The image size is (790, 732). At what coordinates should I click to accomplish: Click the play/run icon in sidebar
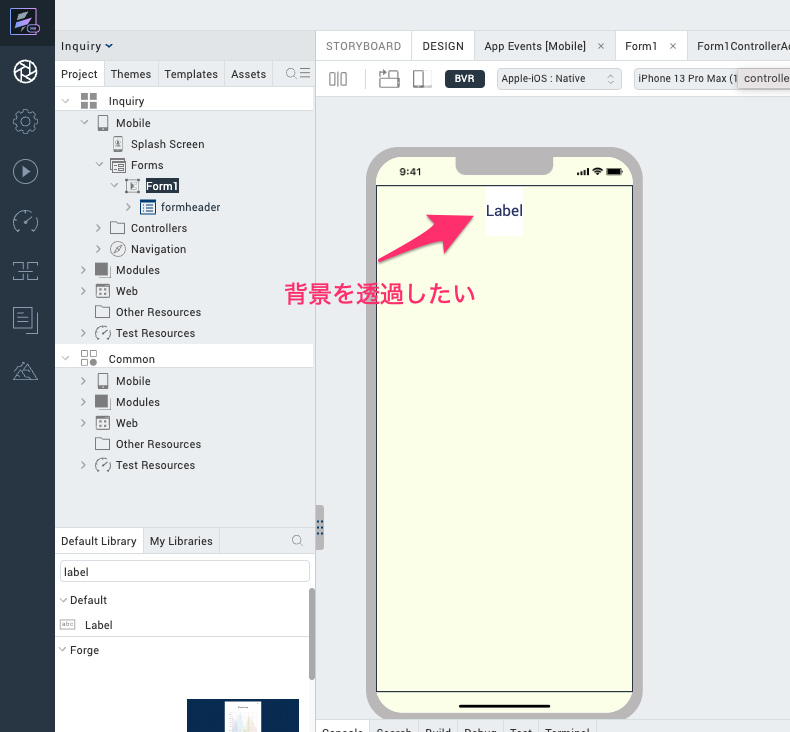(x=25, y=172)
